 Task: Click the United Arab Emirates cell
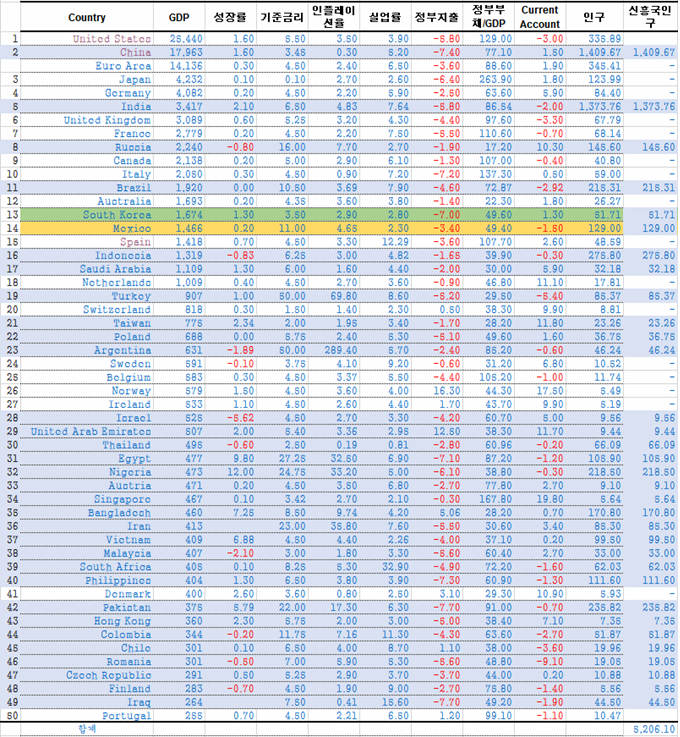point(86,431)
